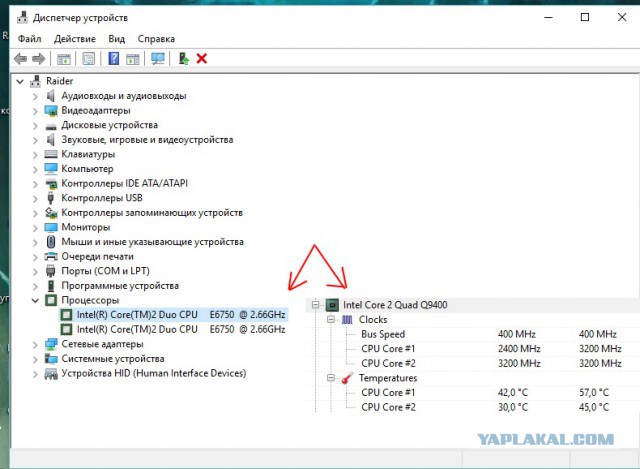Click the Raider computer icon

tap(36, 81)
